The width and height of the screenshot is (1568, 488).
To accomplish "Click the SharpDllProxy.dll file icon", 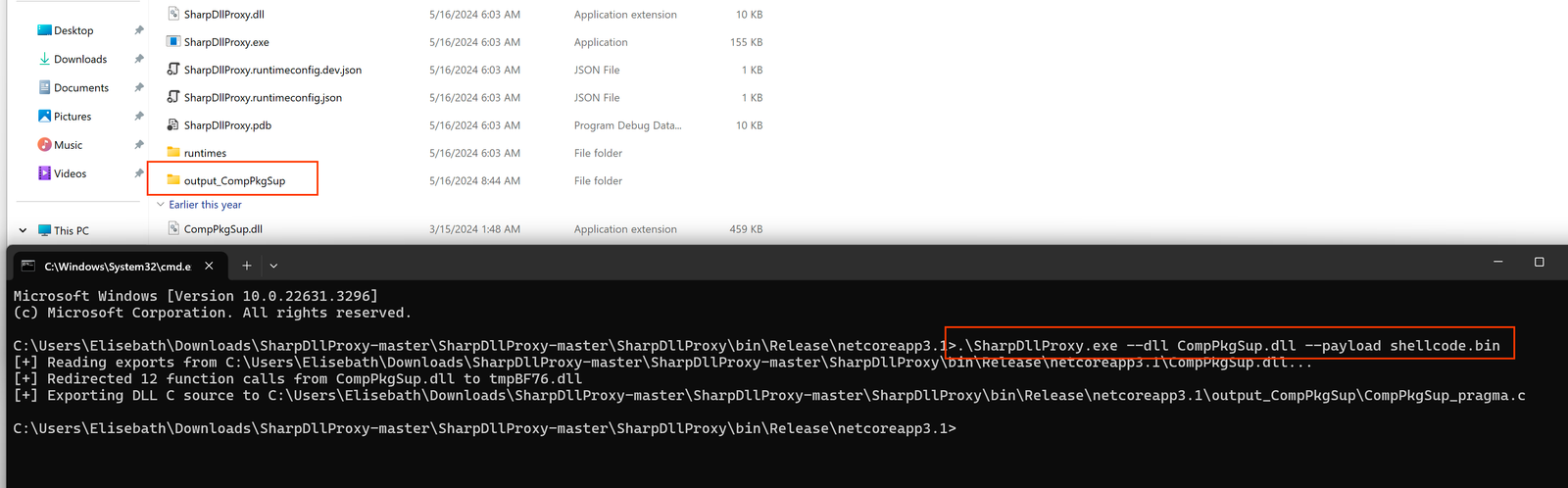I will pyautogui.click(x=173, y=14).
